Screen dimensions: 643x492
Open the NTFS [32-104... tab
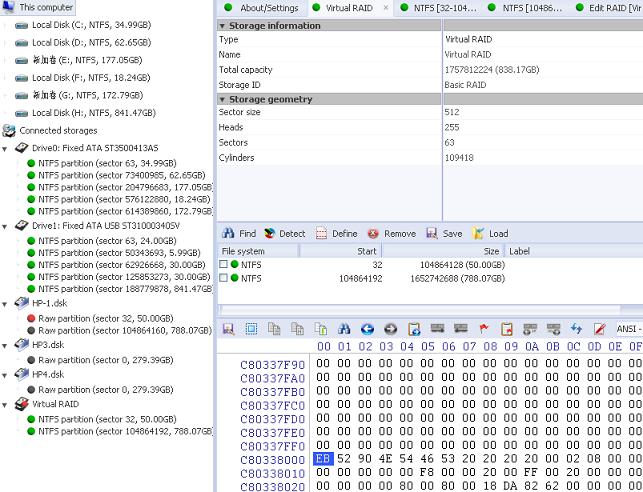(x=439, y=8)
